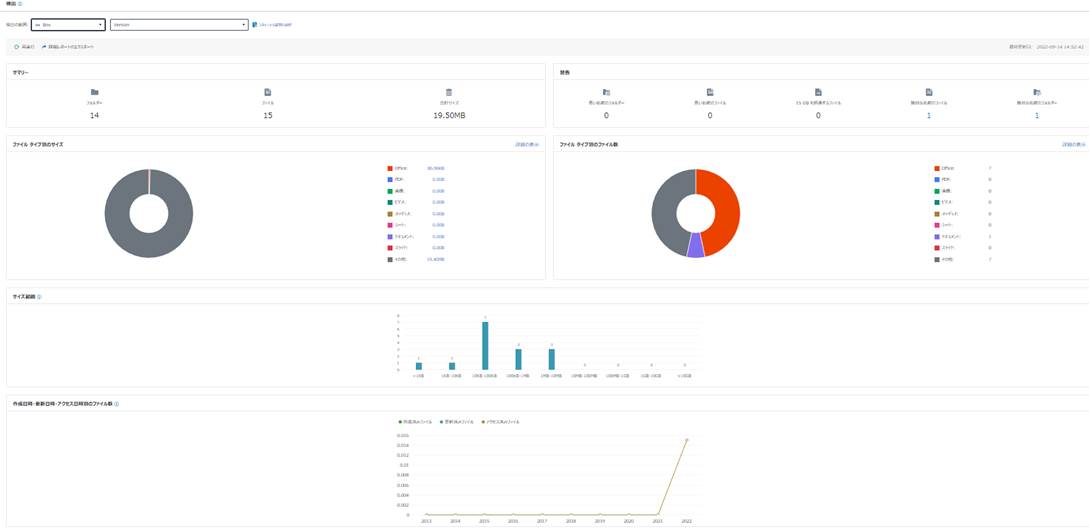This screenshot has height=529, width=1089.
Task: Click the Office size value link in legend
Action: (x=435, y=168)
